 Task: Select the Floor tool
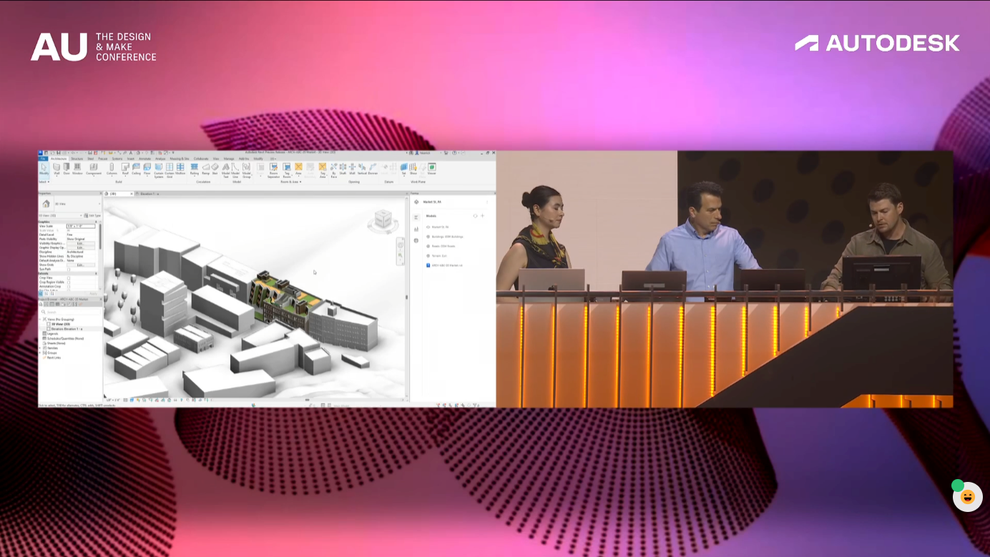147,169
